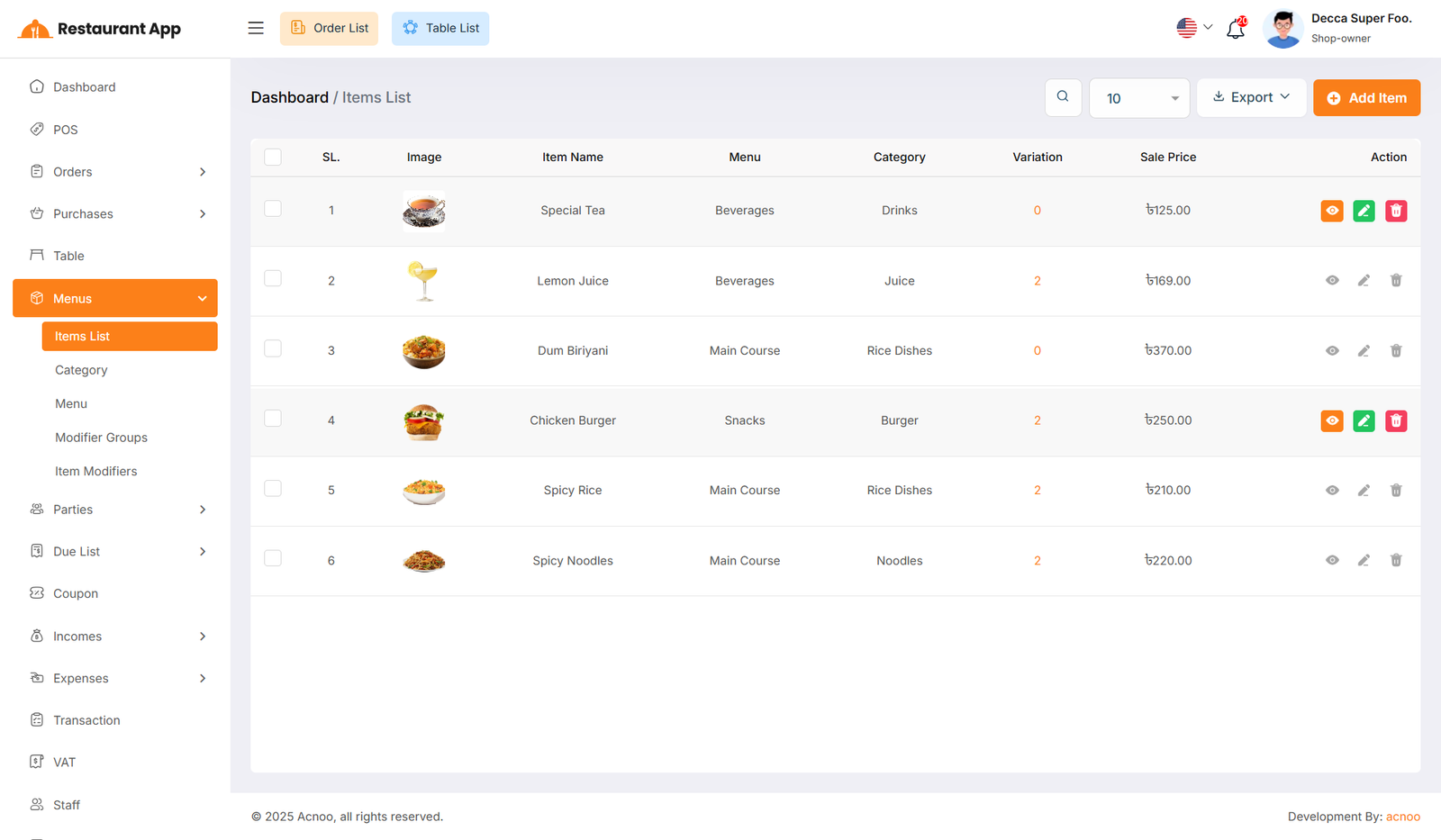This screenshot has height=840, width=1441.
Task: Open the language flag selector
Action: (1194, 28)
